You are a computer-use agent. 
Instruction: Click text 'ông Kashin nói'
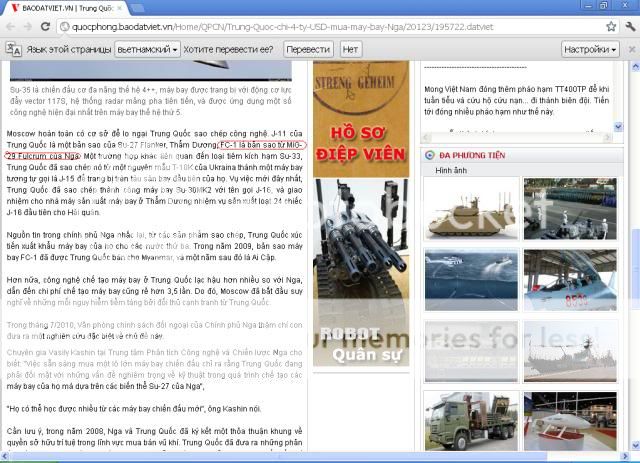[234, 409]
